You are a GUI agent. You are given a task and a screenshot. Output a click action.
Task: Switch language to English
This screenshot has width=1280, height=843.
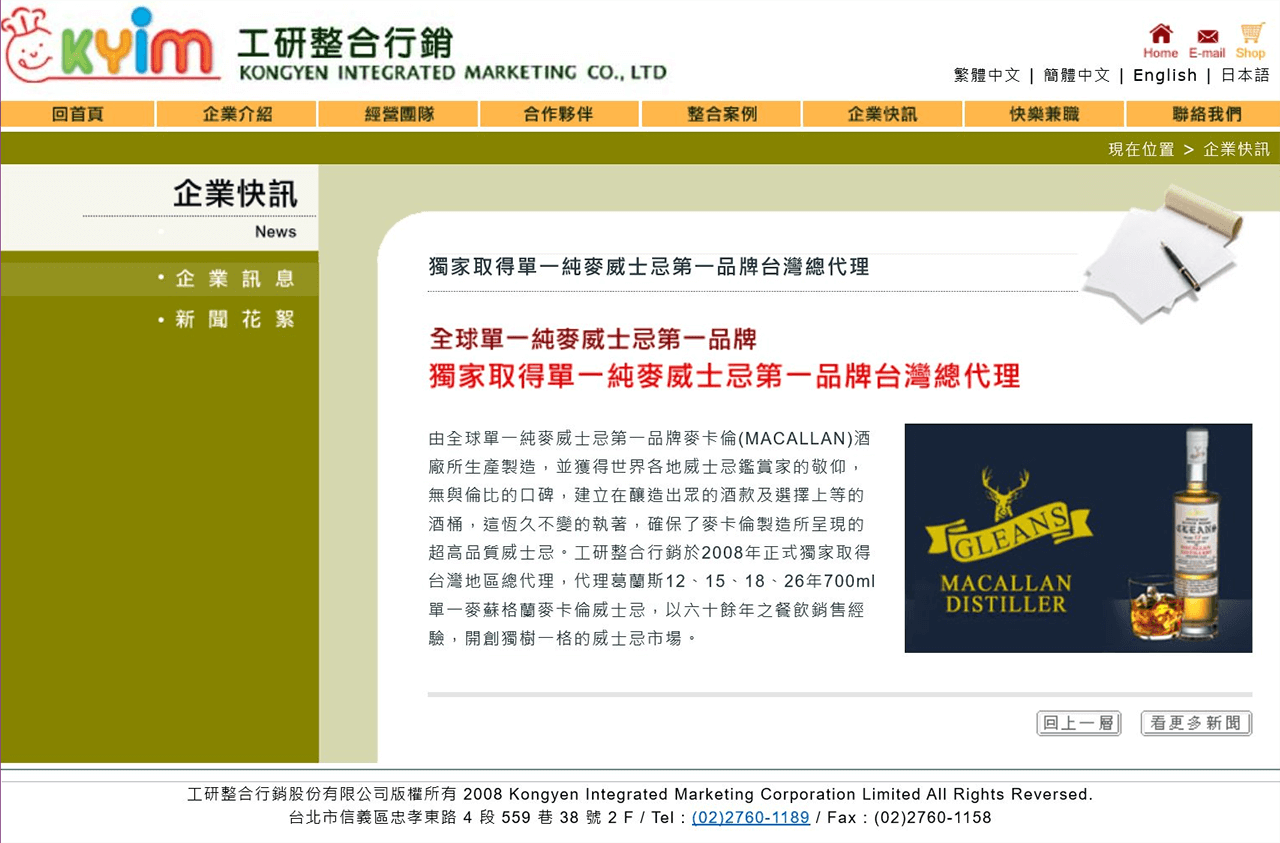tap(1165, 75)
